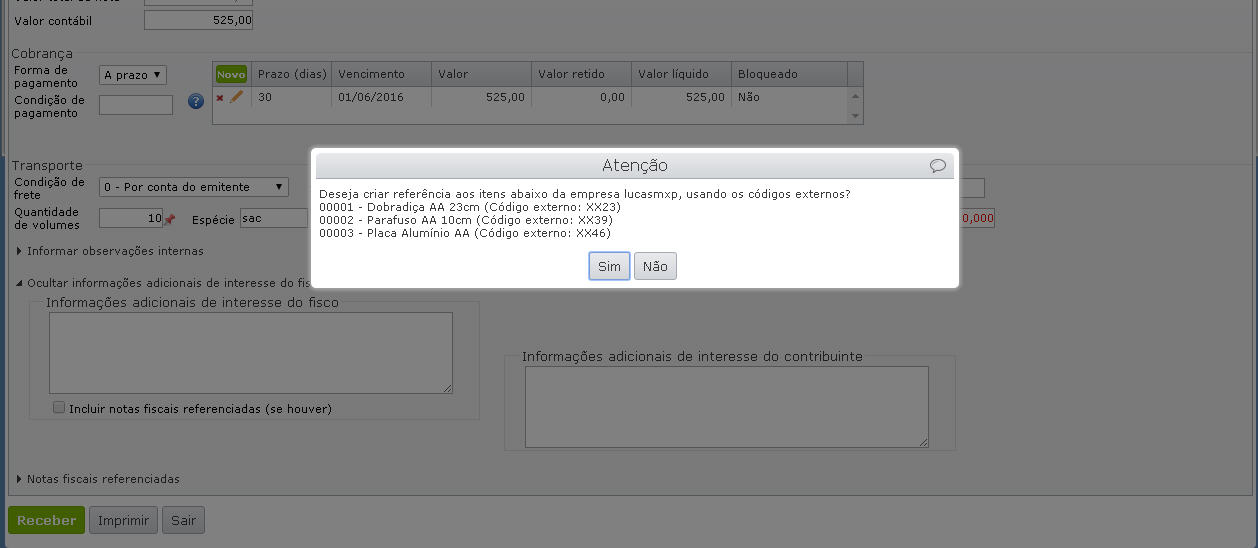
Task: Click scroll down arrow of installments table
Action: [x=855, y=116]
